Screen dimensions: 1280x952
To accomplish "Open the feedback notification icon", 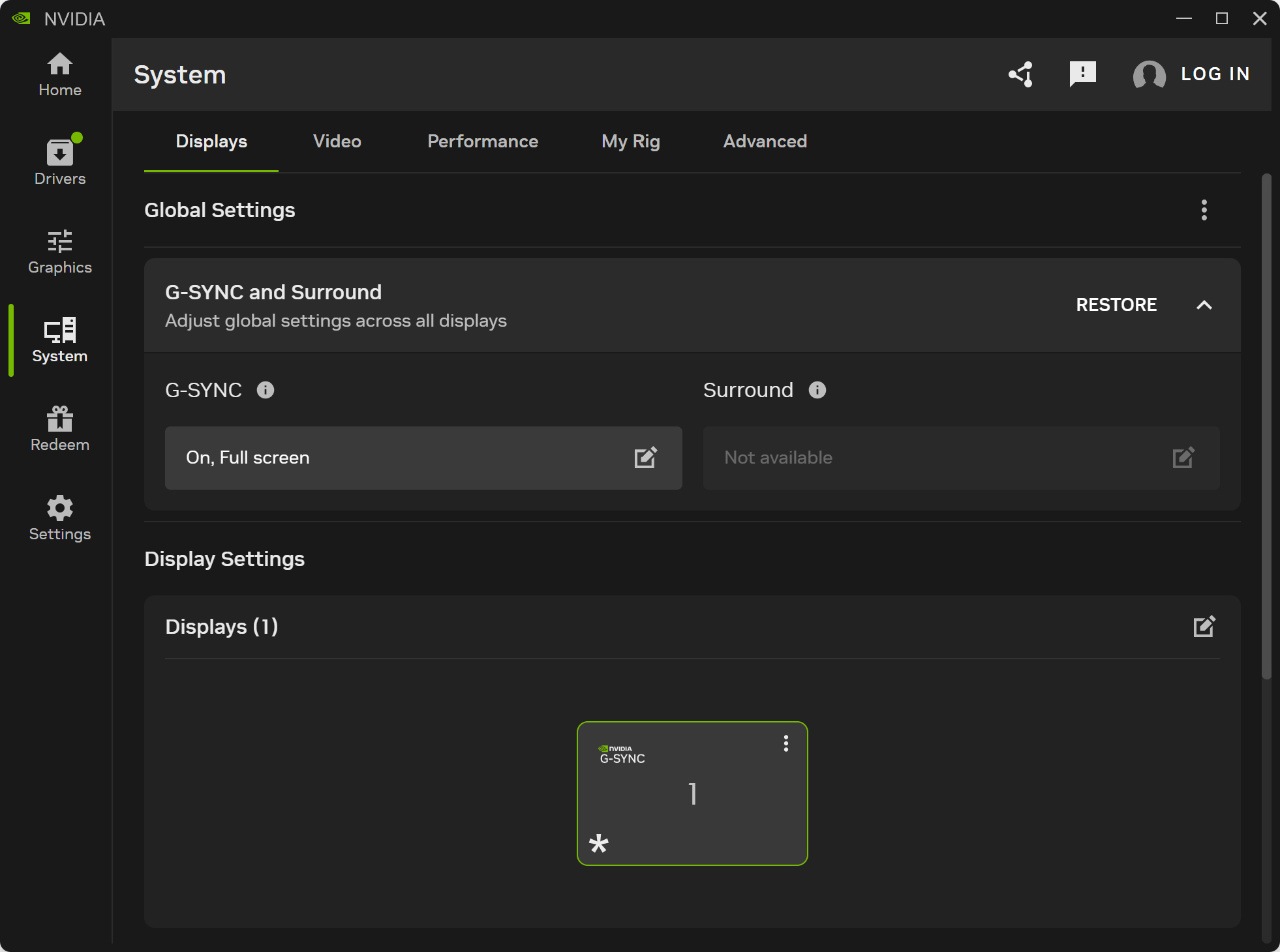I will 1083,74.
